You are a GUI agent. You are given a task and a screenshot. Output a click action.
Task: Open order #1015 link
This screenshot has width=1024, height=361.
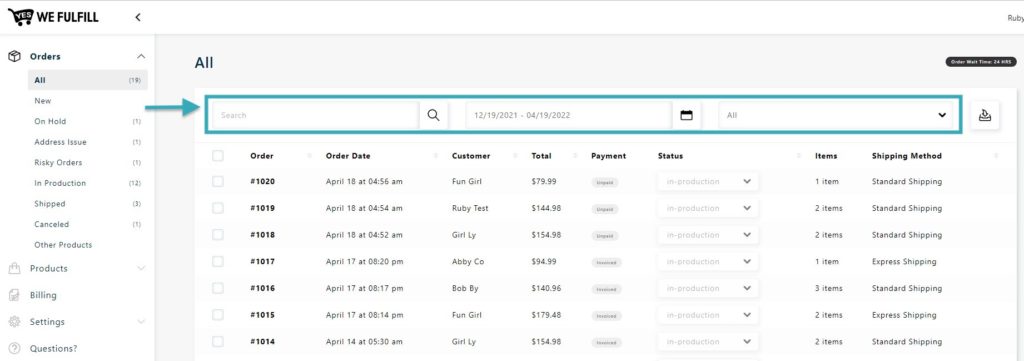263,315
